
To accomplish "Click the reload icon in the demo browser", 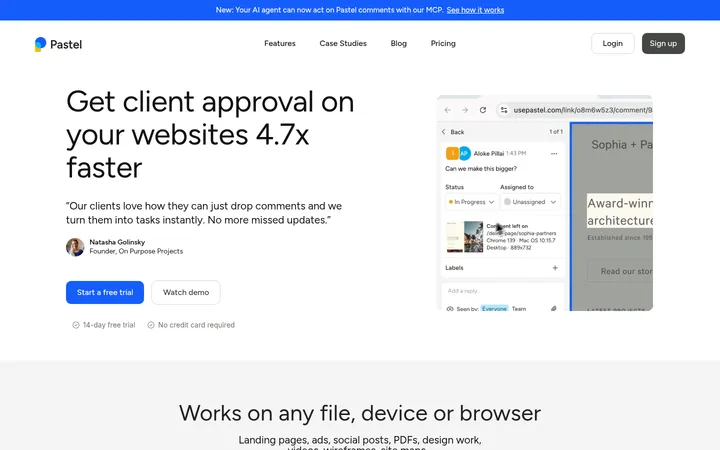I will click(483, 110).
